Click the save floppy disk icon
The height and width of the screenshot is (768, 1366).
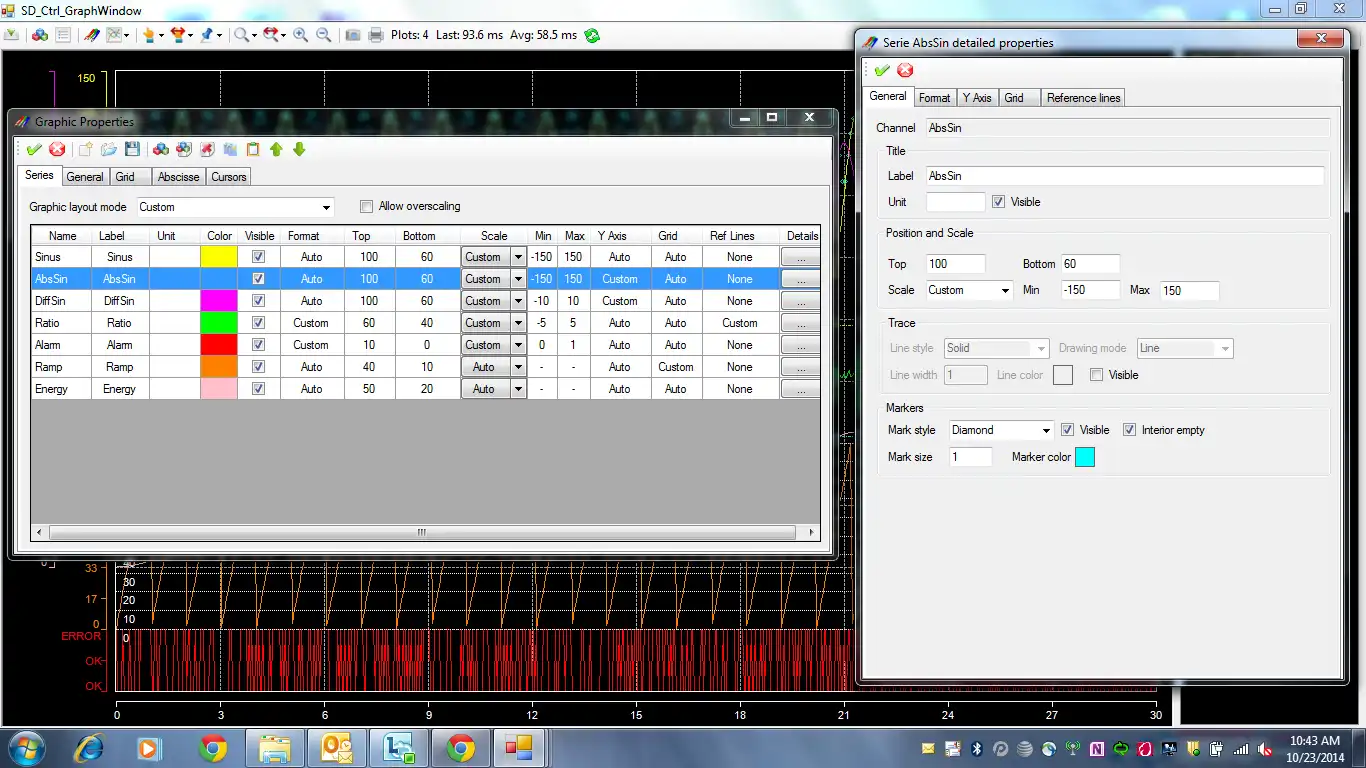coord(131,150)
